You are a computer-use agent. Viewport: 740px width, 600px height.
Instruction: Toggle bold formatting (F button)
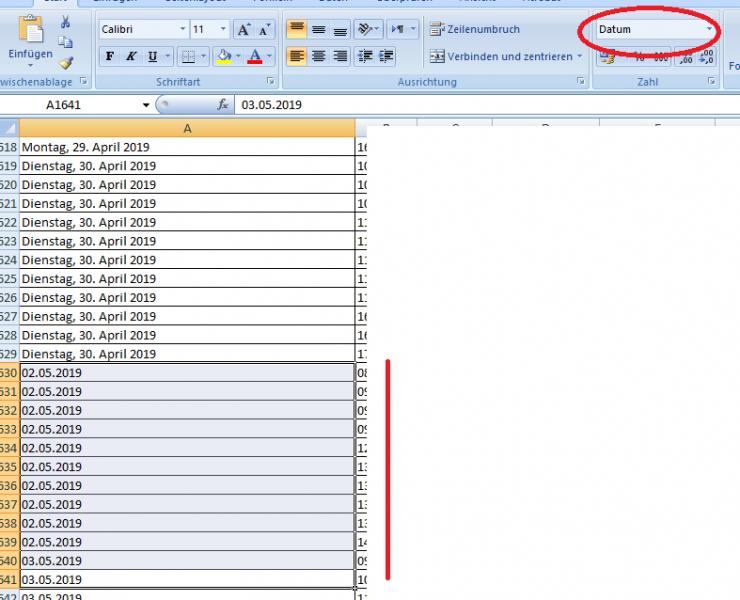[x=110, y=56]
